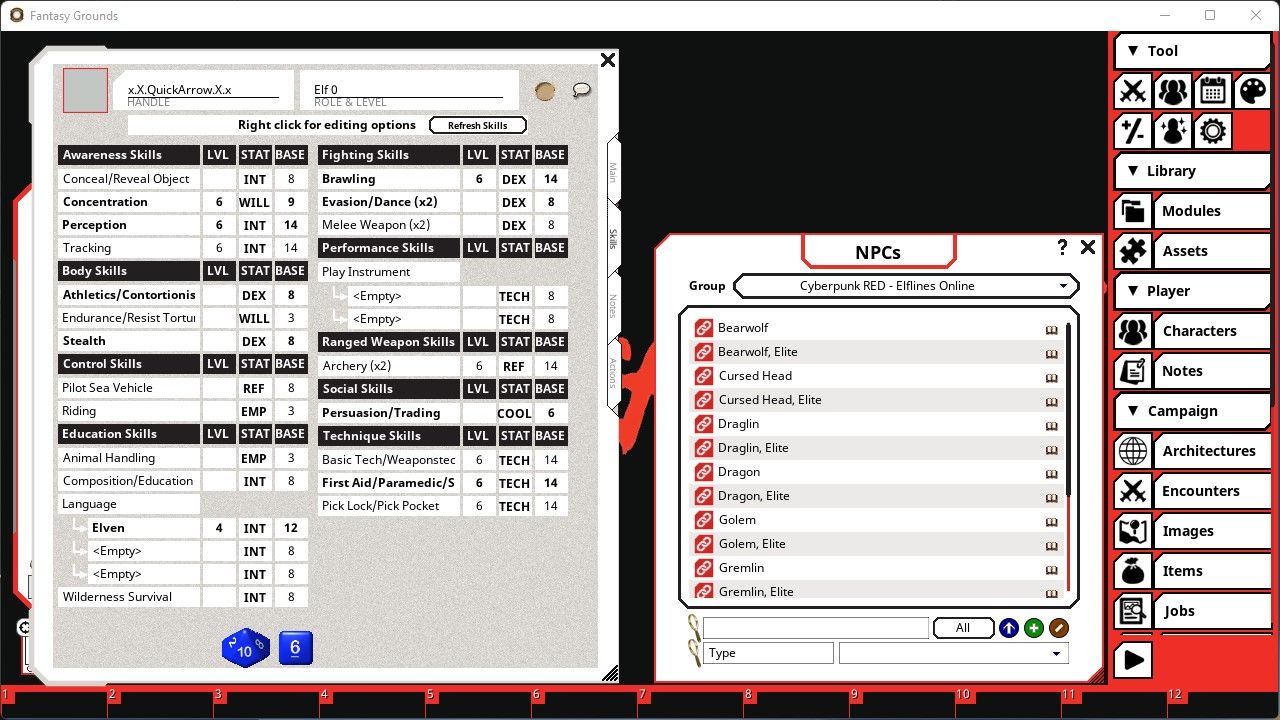Open the Party sheet group icon
This screenshot has height=720, width=1280.
[x=1172, y=91]
